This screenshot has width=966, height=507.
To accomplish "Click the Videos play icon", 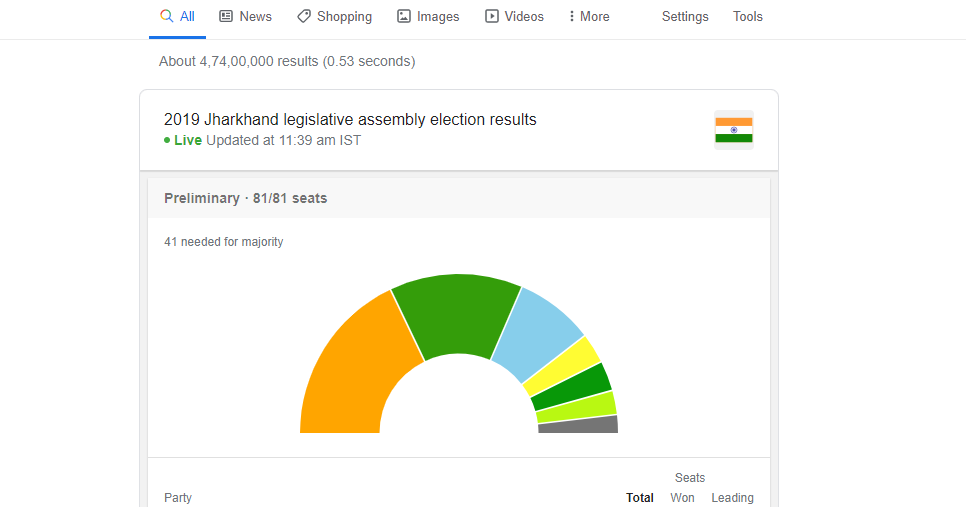I will coord(492,16).
